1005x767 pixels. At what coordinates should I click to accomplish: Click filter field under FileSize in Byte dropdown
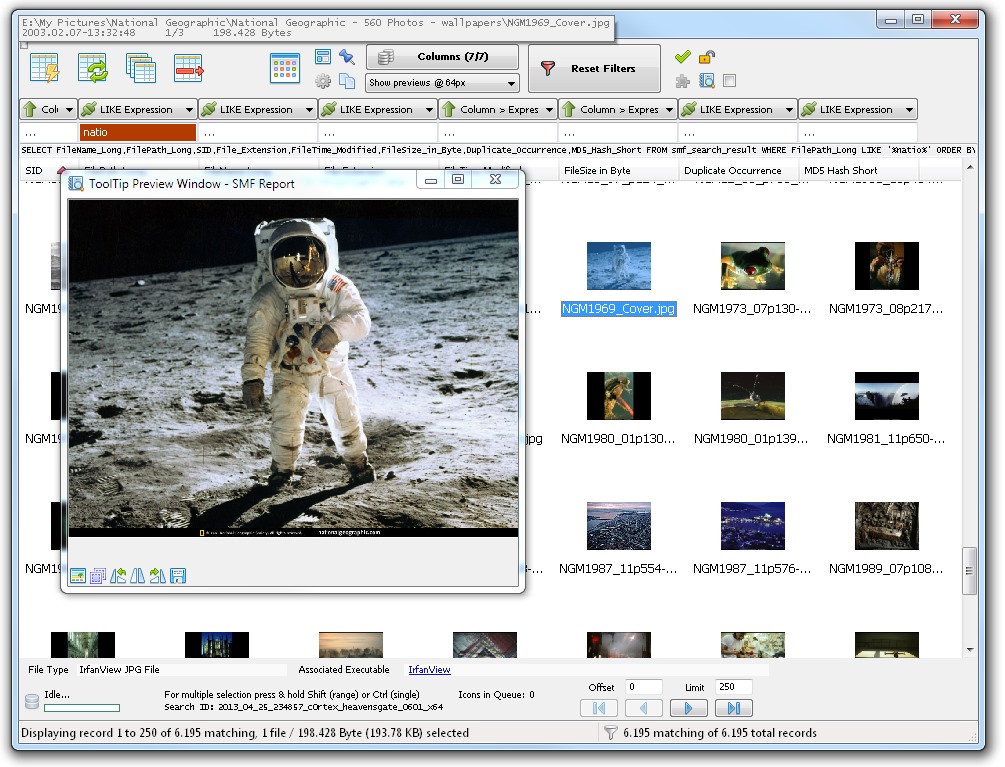(x=618, y=133)
